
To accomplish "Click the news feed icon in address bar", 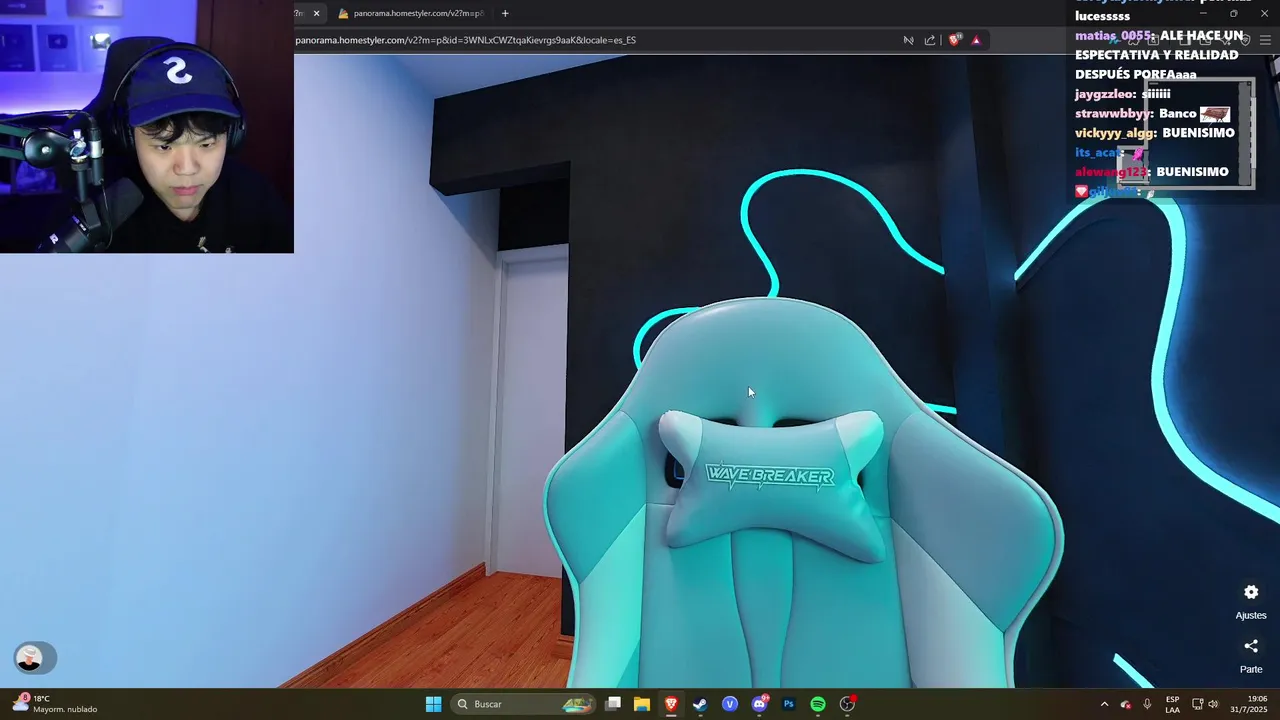I will tap(908, 40).
